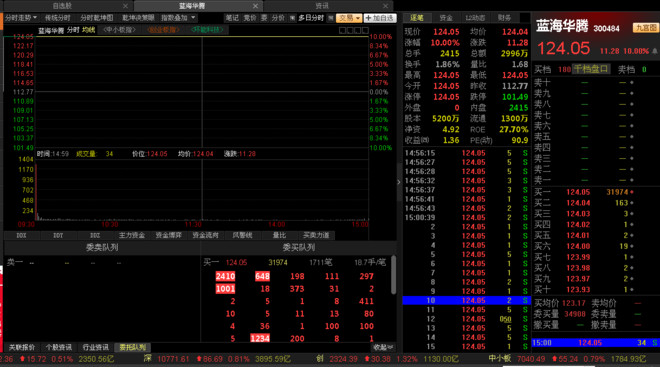Image resolution: width=660 pixels, height=367 pixels.
Task: Click the small icon before 交易 button
Action: point(331,18)
